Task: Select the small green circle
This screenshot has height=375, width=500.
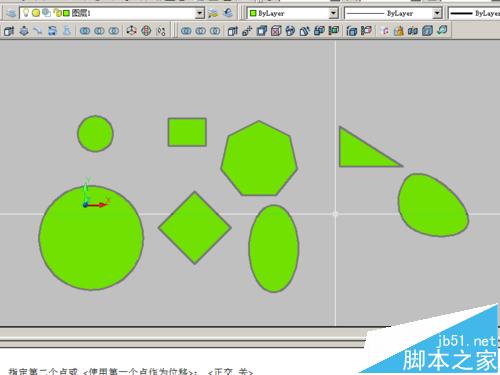Action: click(x=95, y=134)
